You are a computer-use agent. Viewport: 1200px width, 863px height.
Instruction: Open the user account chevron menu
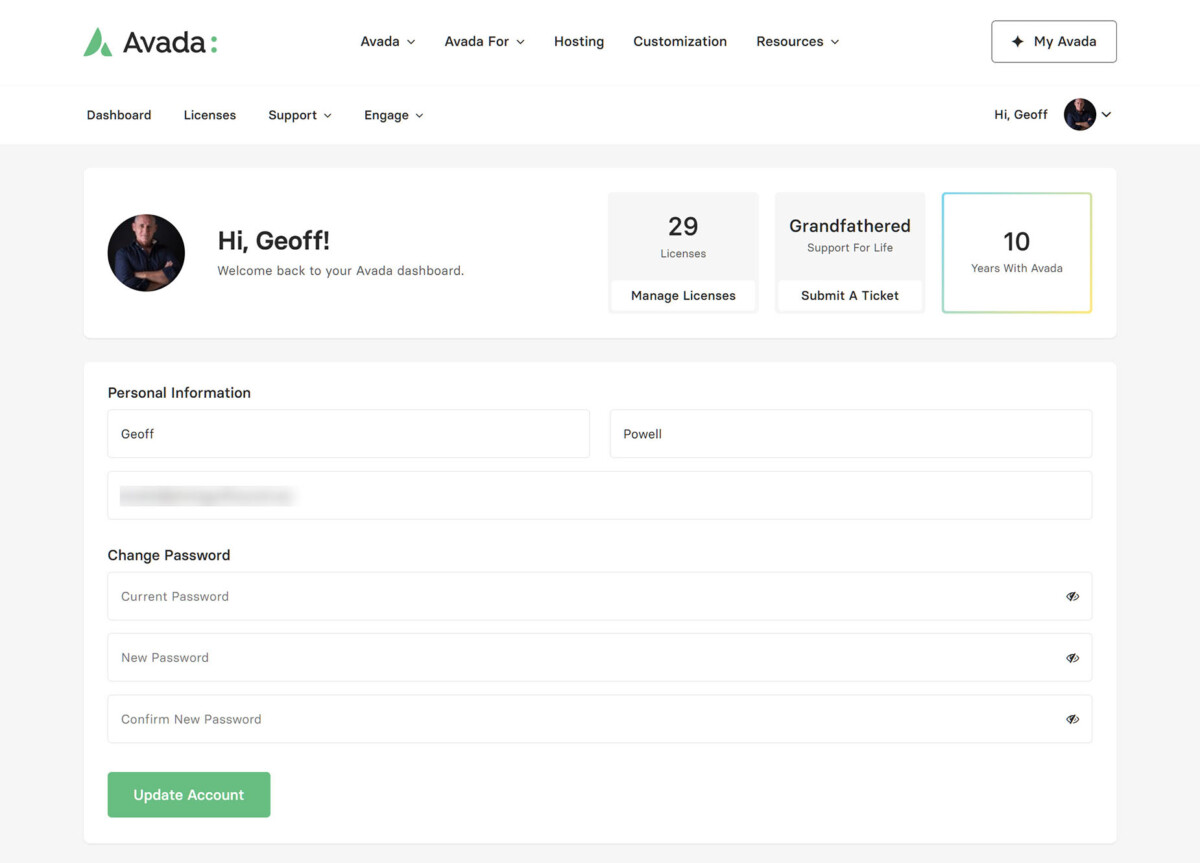(x=1106, y=115)
